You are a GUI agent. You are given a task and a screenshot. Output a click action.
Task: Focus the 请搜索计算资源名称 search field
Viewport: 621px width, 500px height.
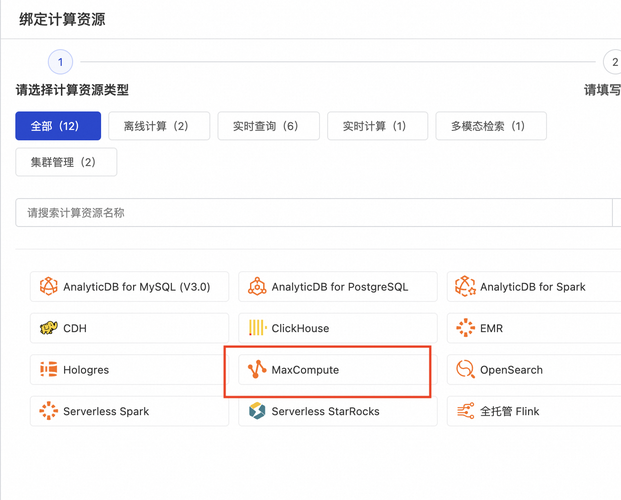(314, 213)
